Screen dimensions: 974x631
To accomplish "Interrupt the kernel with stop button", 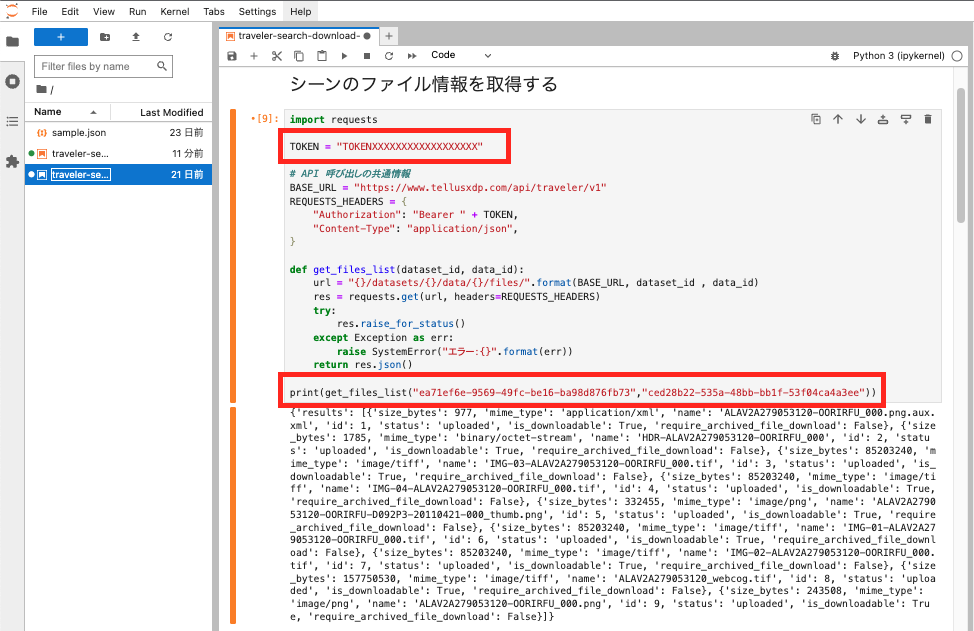I will [x=366, y=56].
